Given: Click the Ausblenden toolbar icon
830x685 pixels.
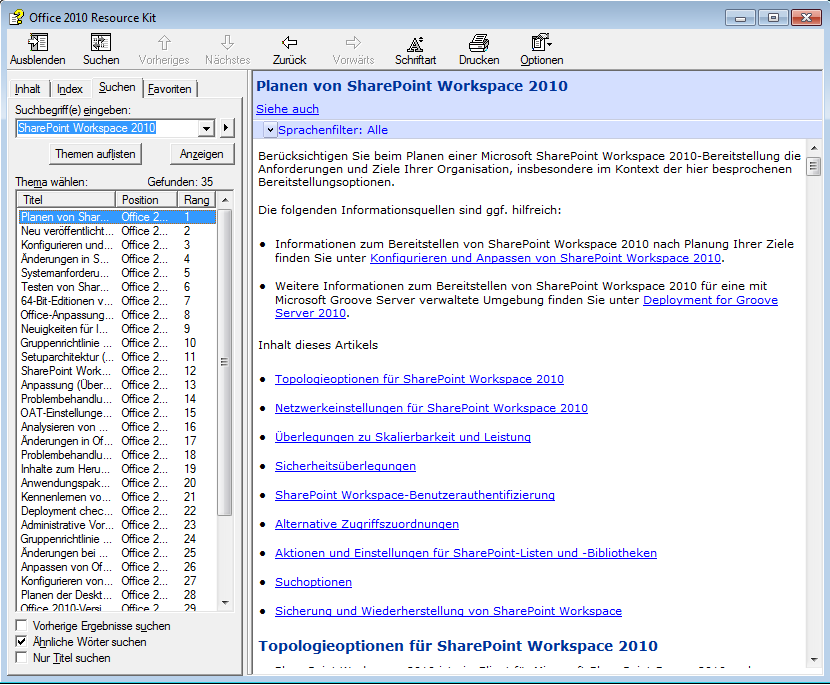Looking at the screenshot, I should [x=37, y=43].
